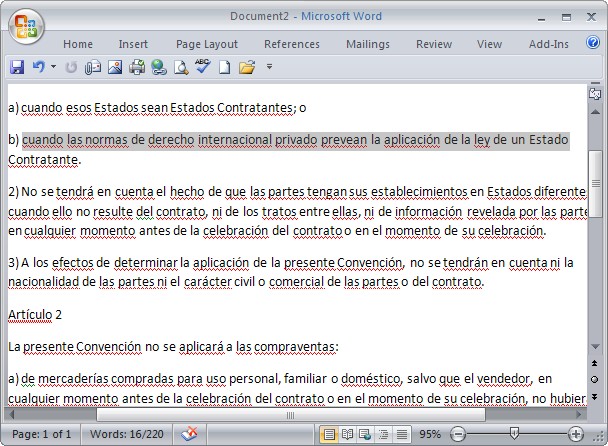Click 'a) cuando esos Estados sean' line

157,108
